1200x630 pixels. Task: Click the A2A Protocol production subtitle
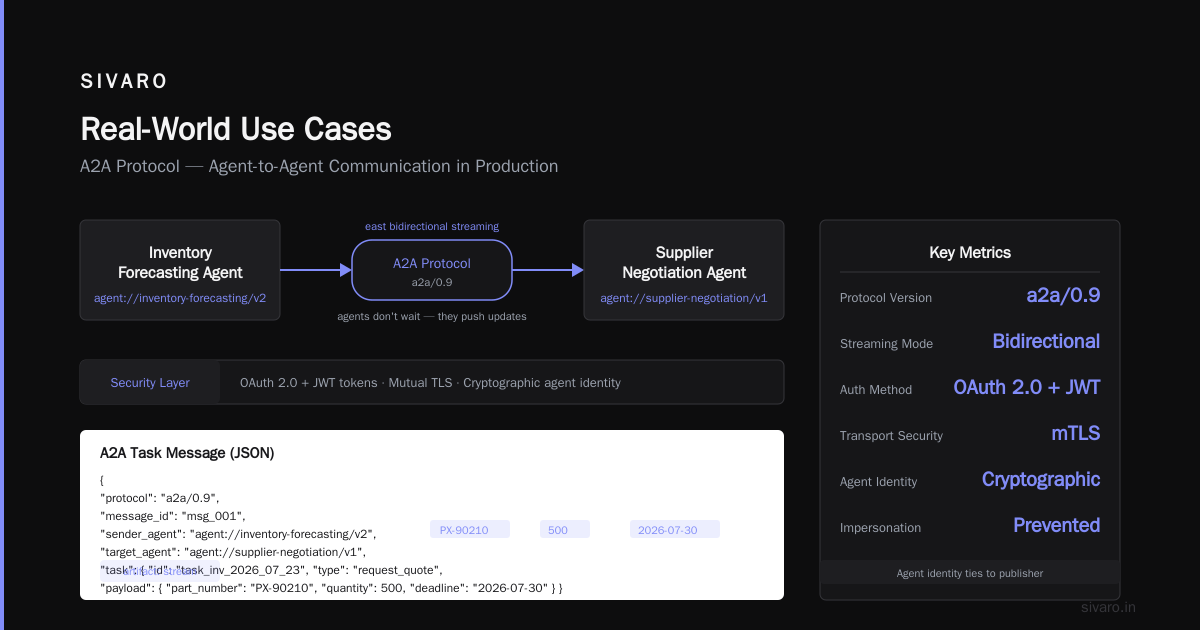click(x=319, y=166)
